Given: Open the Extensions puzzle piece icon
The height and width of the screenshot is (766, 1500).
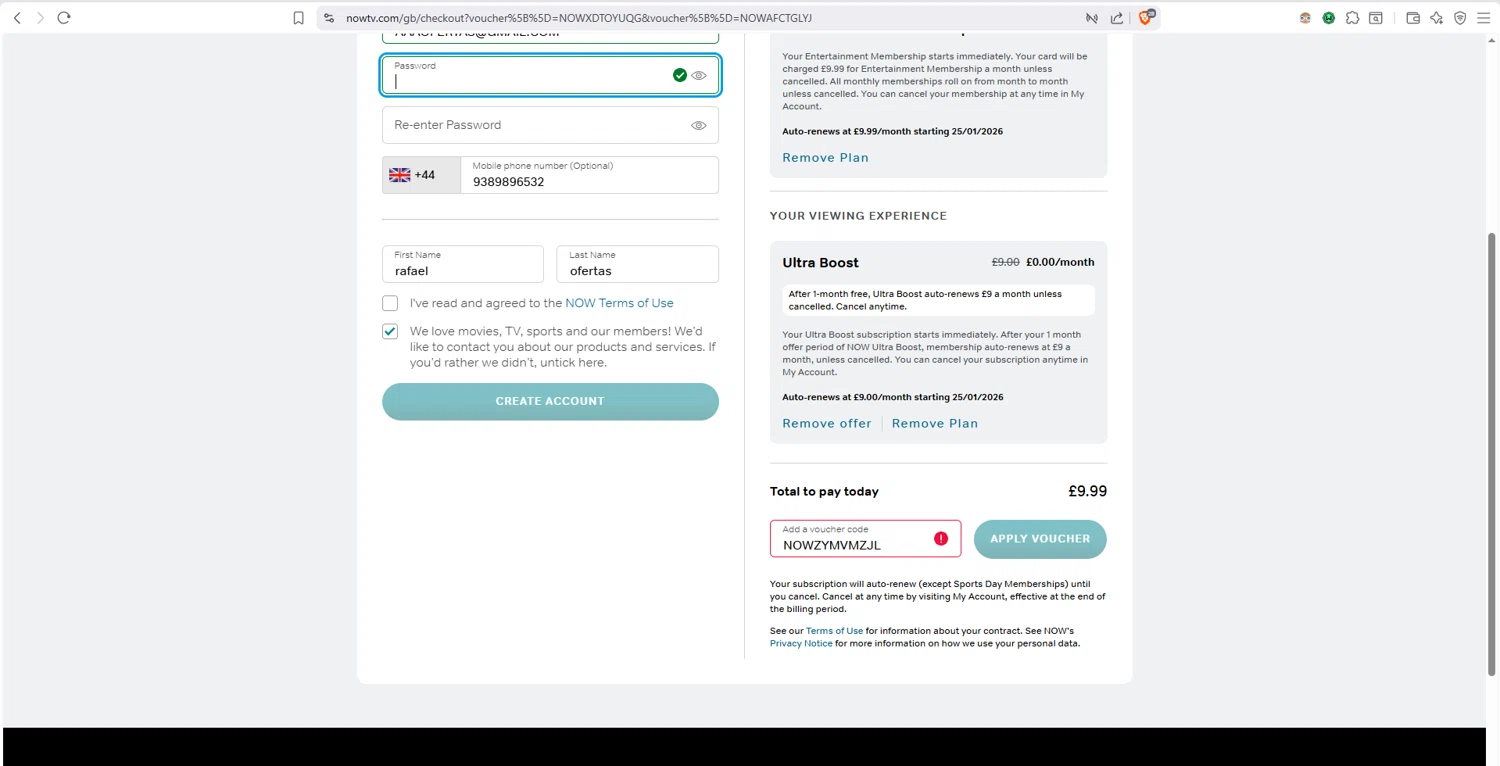Looking at the screenshot, I should coord(1352,18).
